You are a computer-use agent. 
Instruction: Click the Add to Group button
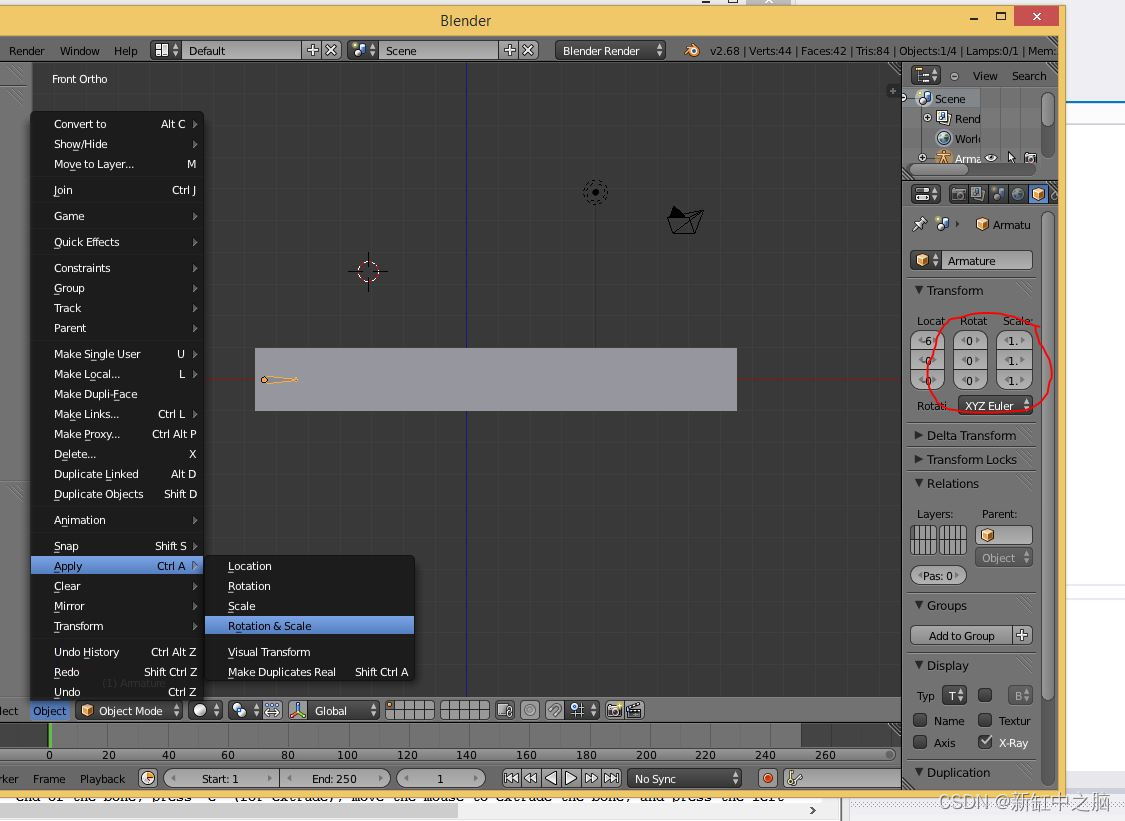961,636
